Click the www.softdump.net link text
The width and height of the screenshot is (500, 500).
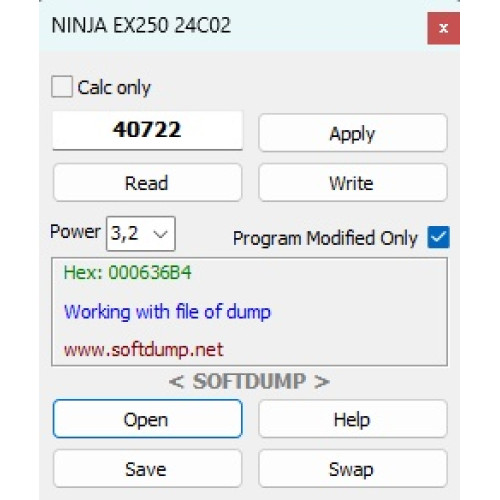click(x=143, y=350)
